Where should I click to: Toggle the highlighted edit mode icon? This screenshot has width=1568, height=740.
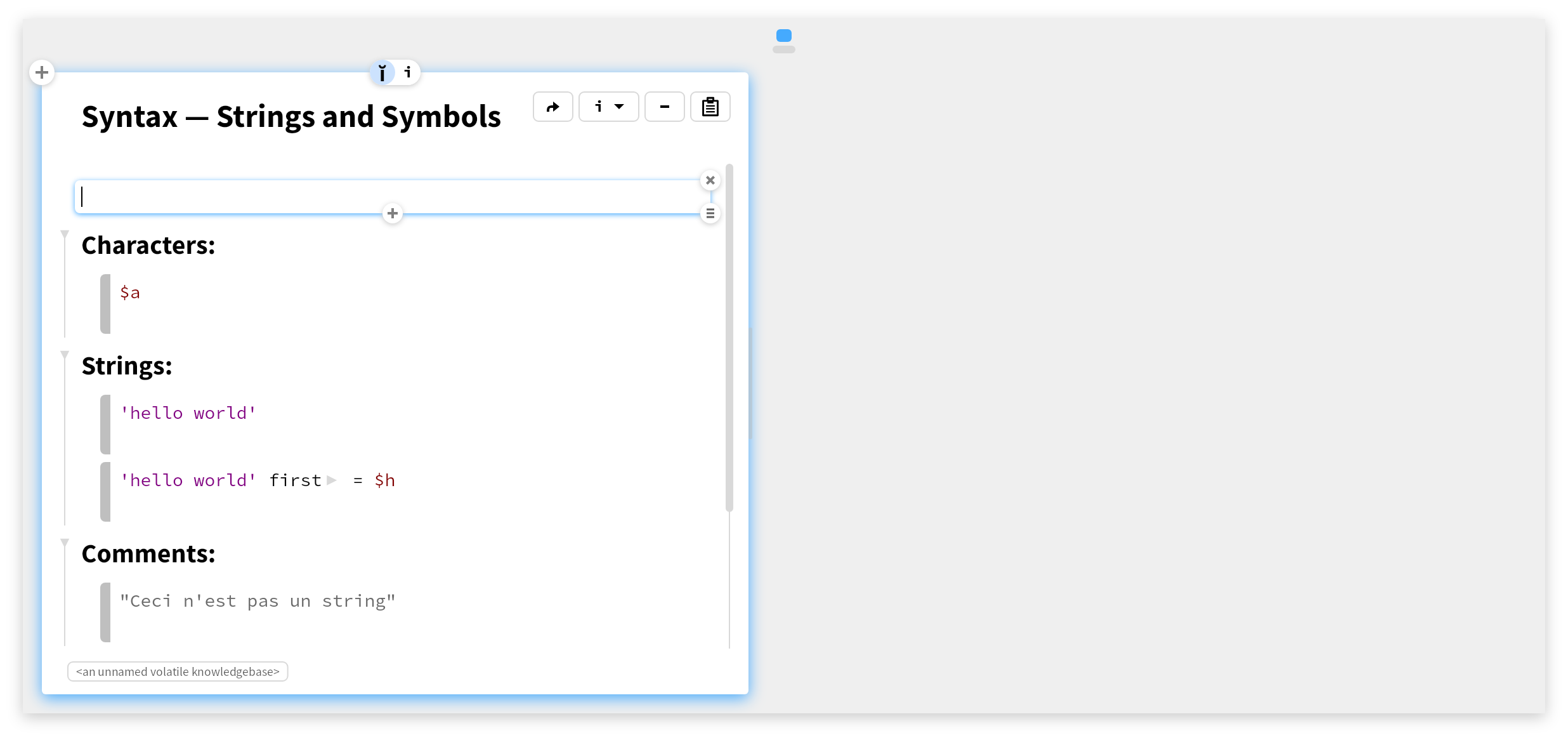click(x=382, y=72)
